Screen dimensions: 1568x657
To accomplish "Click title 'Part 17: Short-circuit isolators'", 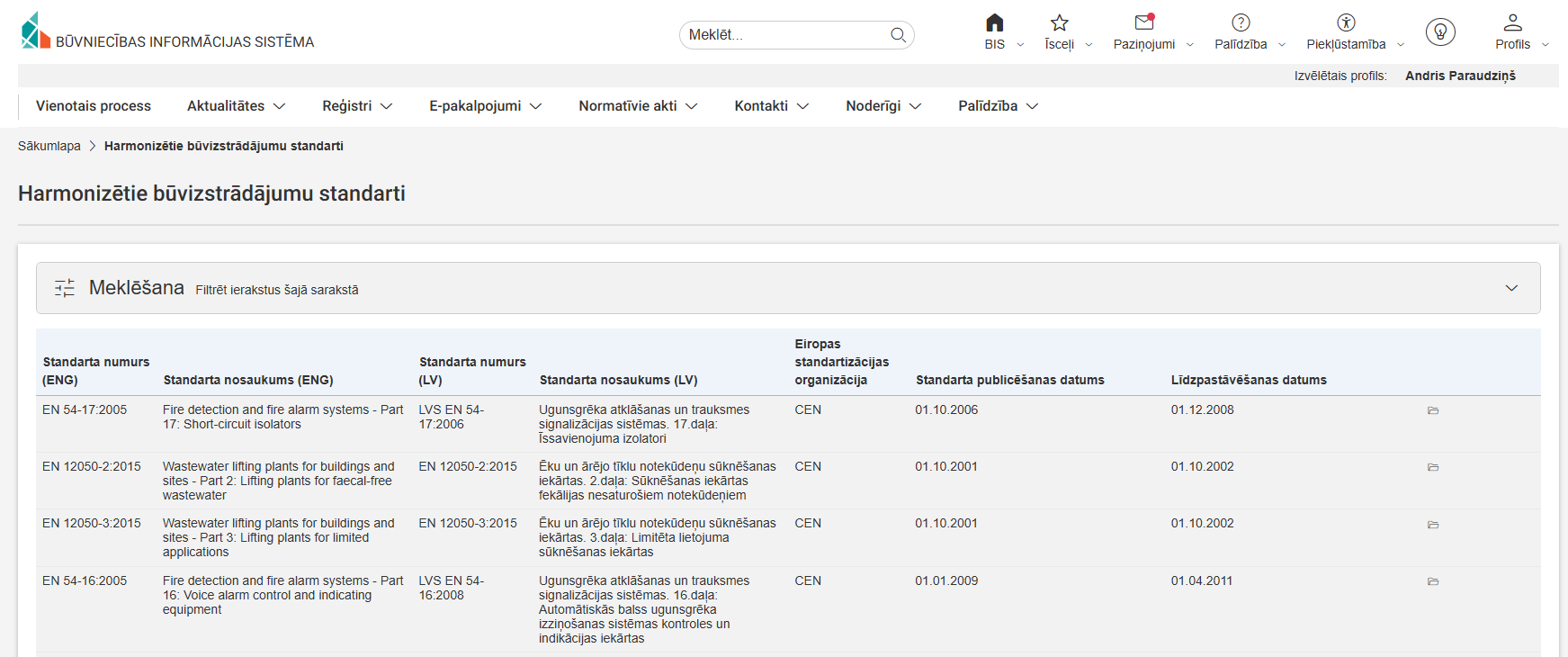I will tap(283, 417).
